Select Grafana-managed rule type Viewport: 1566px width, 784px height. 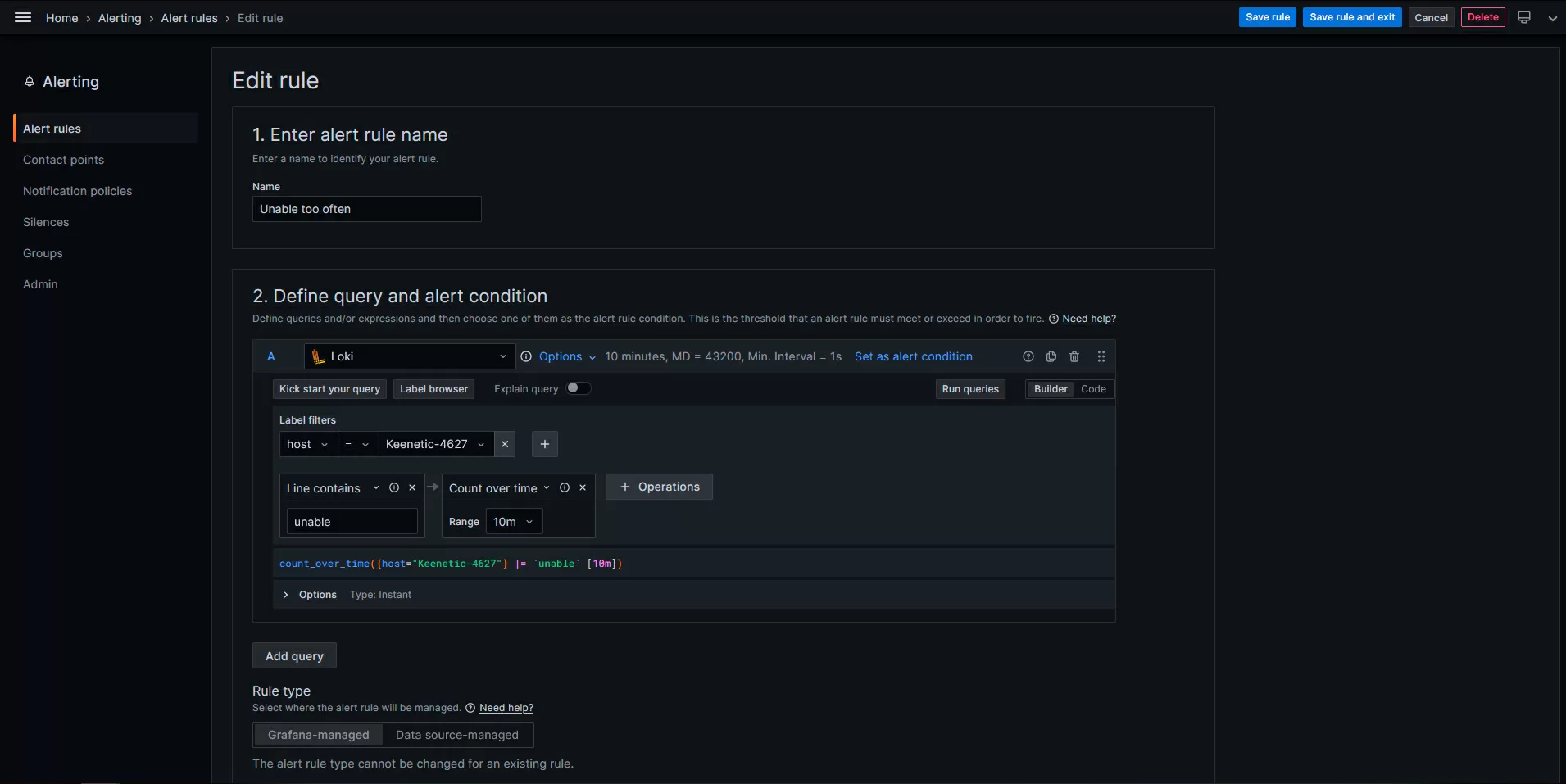point(318,735)
